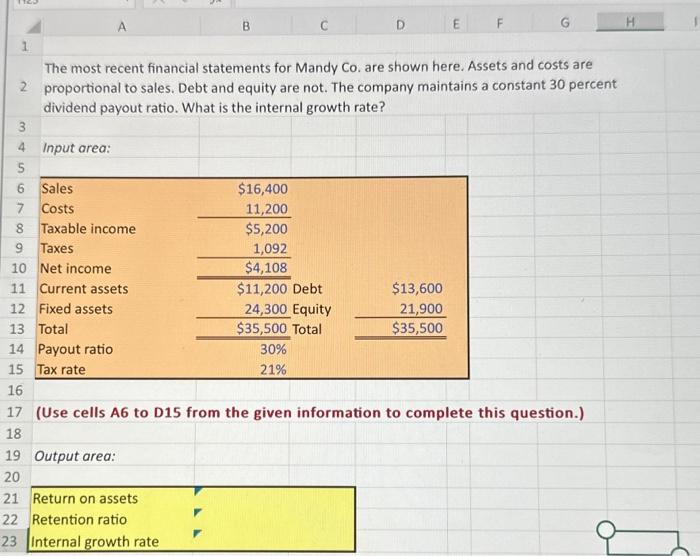Click the 'Debt' label cell
700x556 pixels.
point(307,289)
